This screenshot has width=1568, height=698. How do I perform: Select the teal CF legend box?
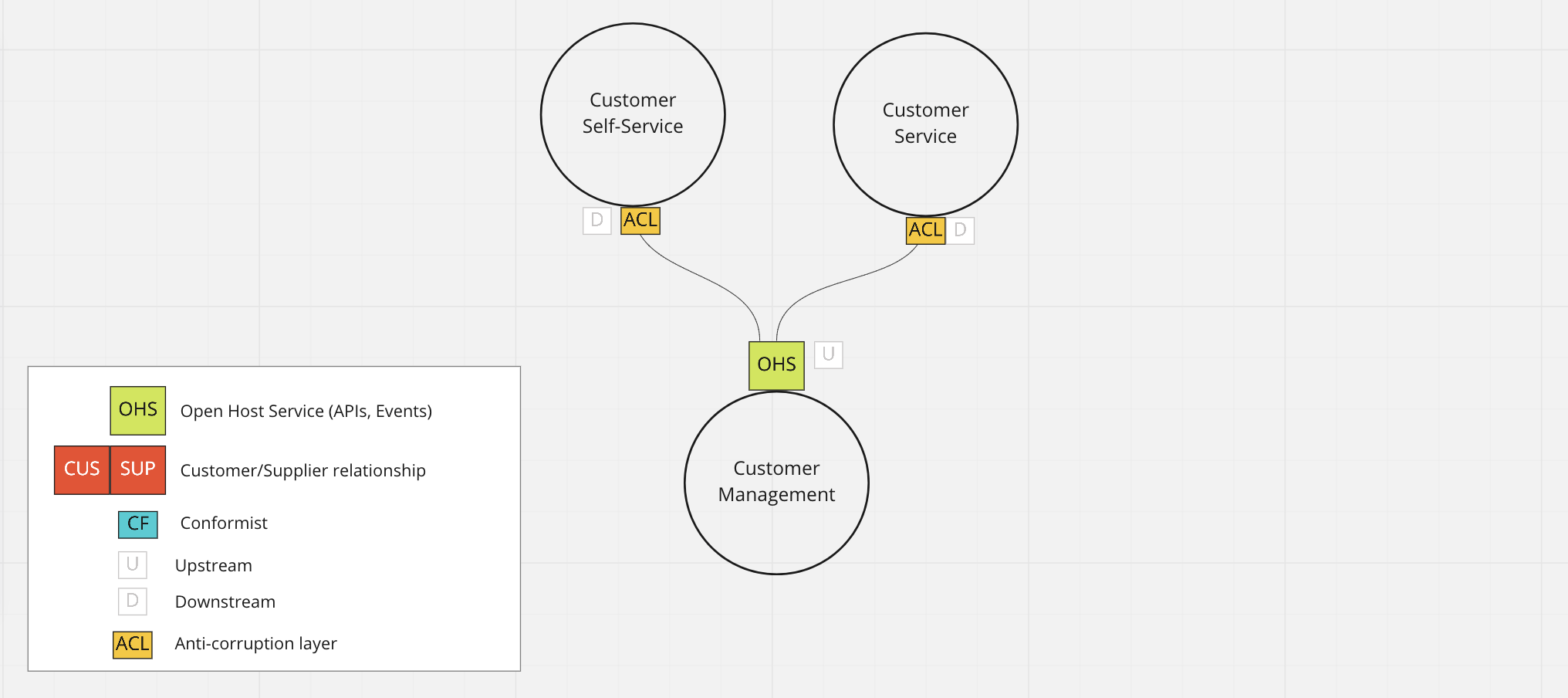[138, 524]
